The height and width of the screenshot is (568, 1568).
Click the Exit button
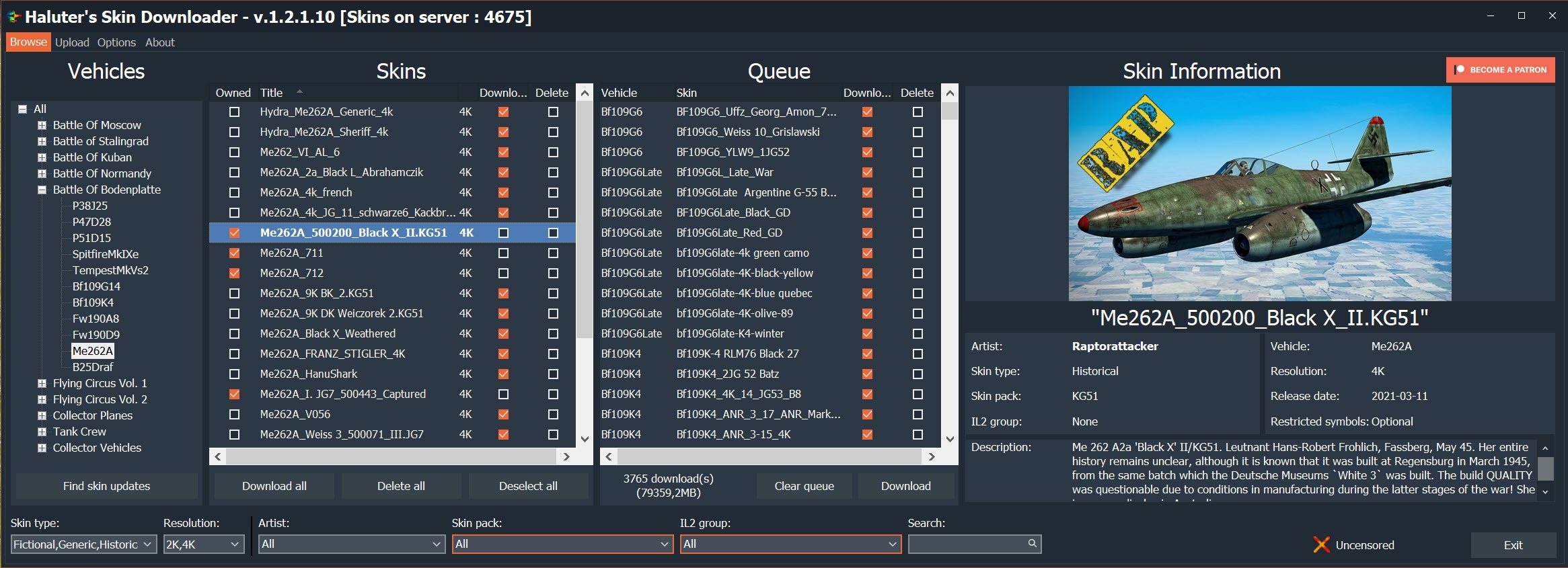[1514, 545]
